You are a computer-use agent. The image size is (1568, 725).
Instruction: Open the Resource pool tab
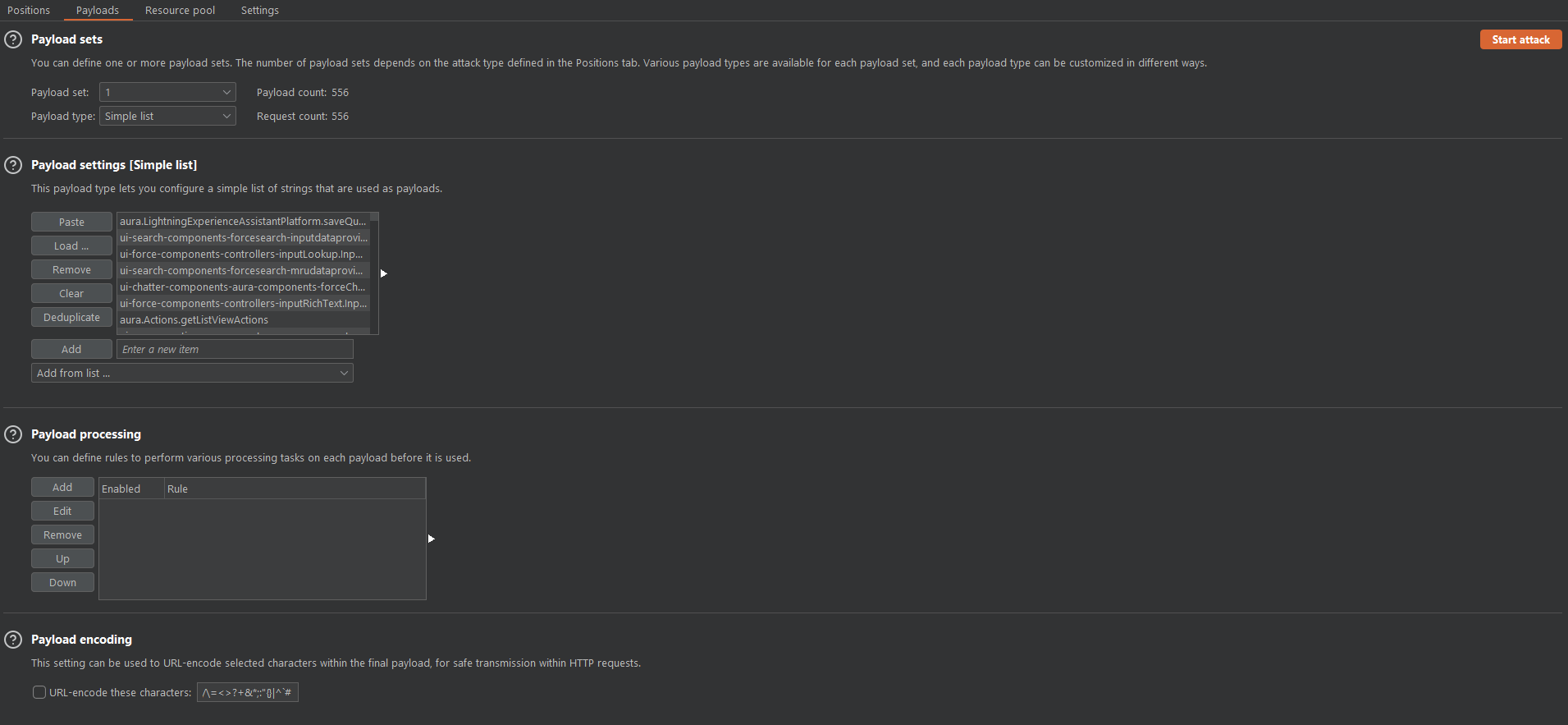click(180, 11)
